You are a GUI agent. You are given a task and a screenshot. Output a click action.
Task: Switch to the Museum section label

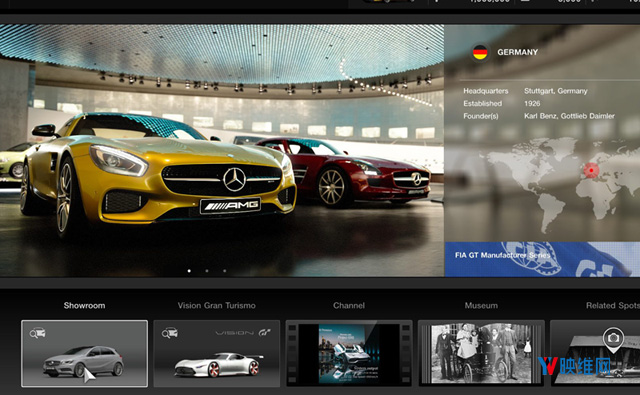click(x=481, y=305)
